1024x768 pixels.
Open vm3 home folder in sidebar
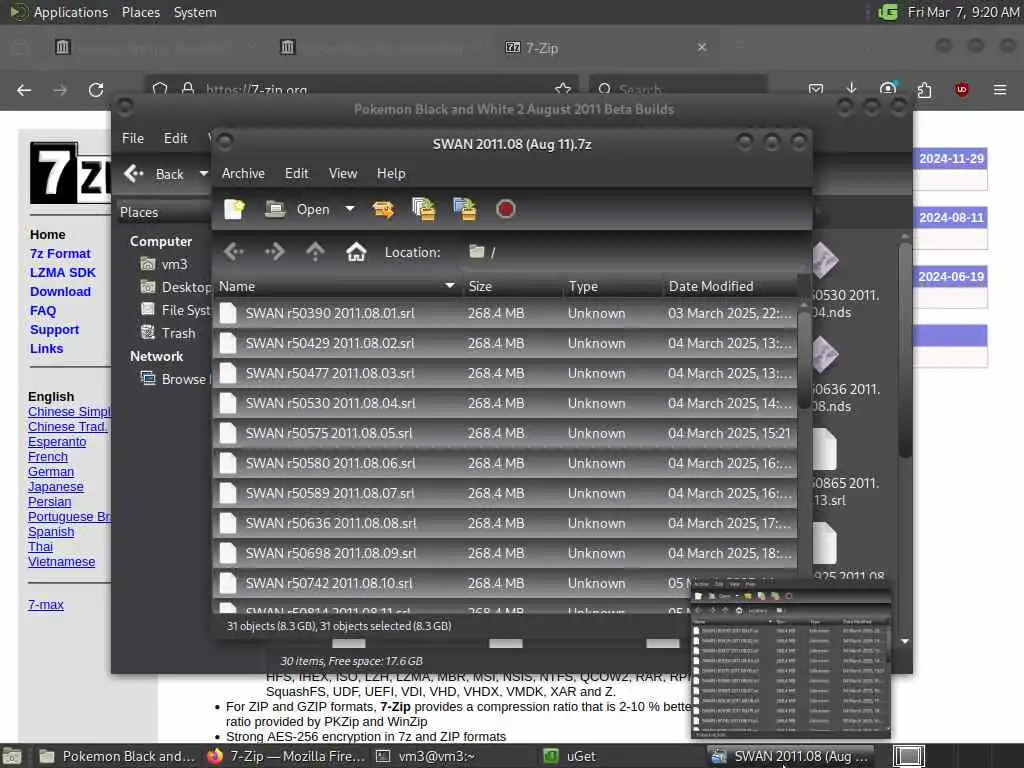[x=165, y=264]
